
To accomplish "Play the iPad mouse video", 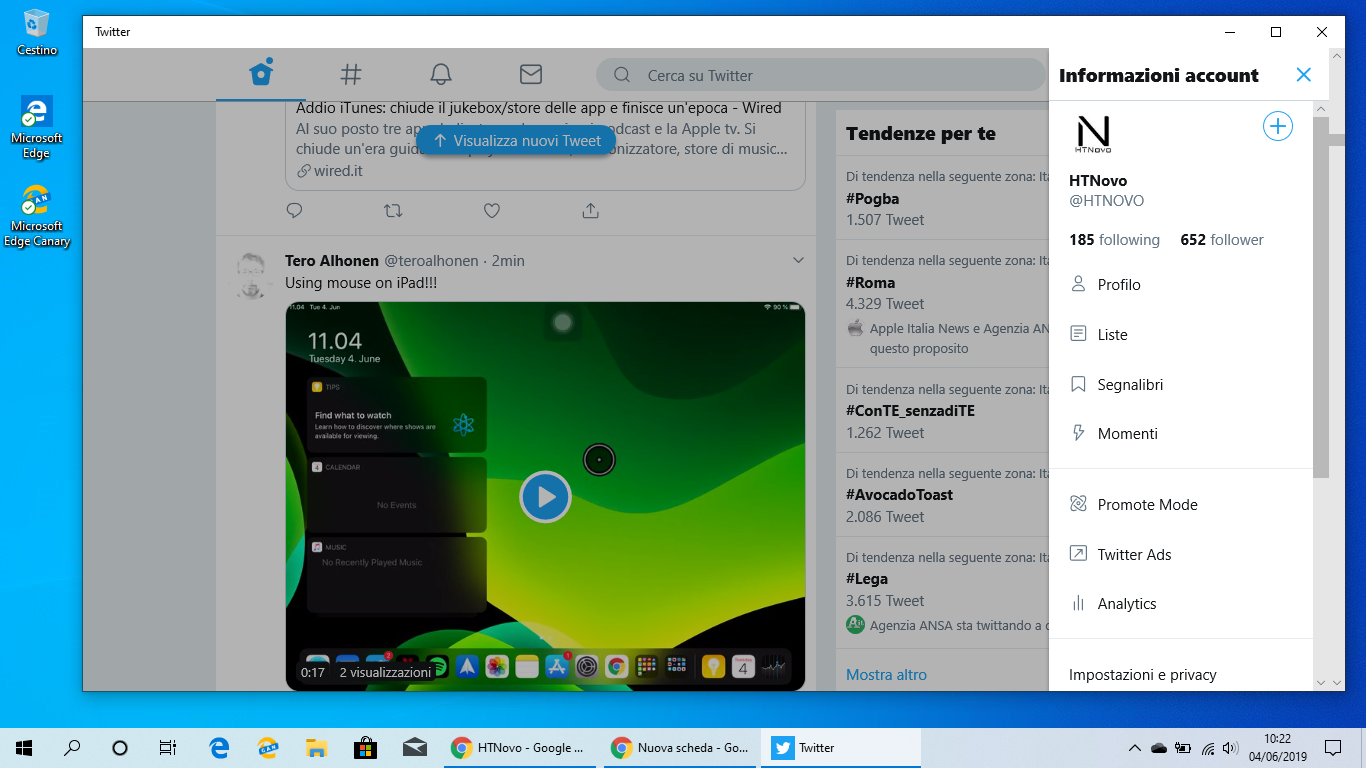I will pos(545,497).
